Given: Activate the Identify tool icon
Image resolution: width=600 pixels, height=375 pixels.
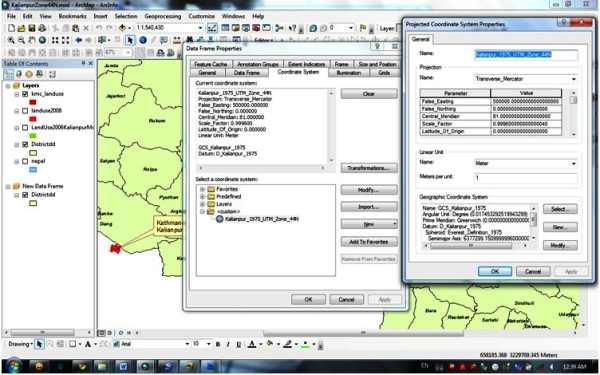Looking at the screenshot, I should click(x=143, y=40).
